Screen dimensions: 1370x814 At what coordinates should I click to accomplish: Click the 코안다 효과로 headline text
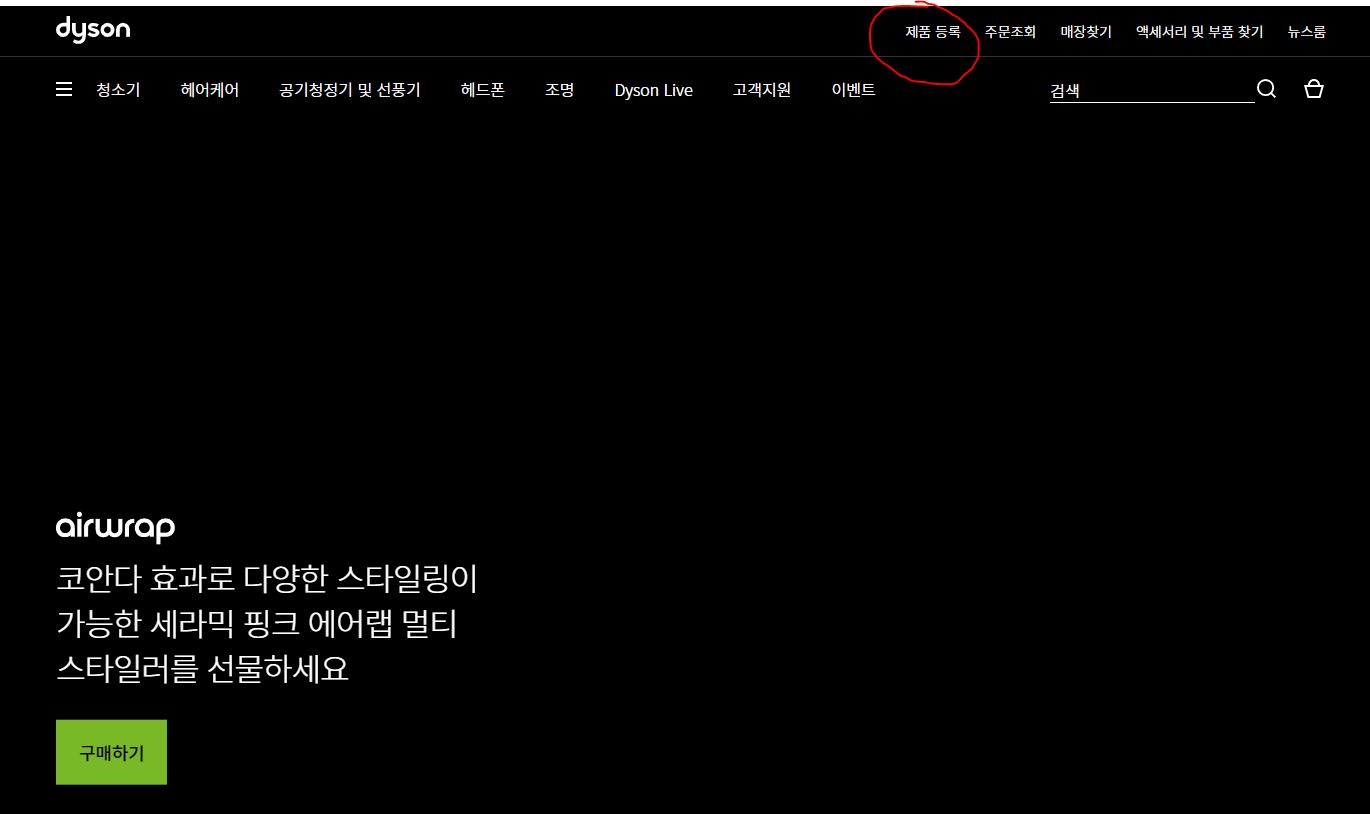[268, 623]
